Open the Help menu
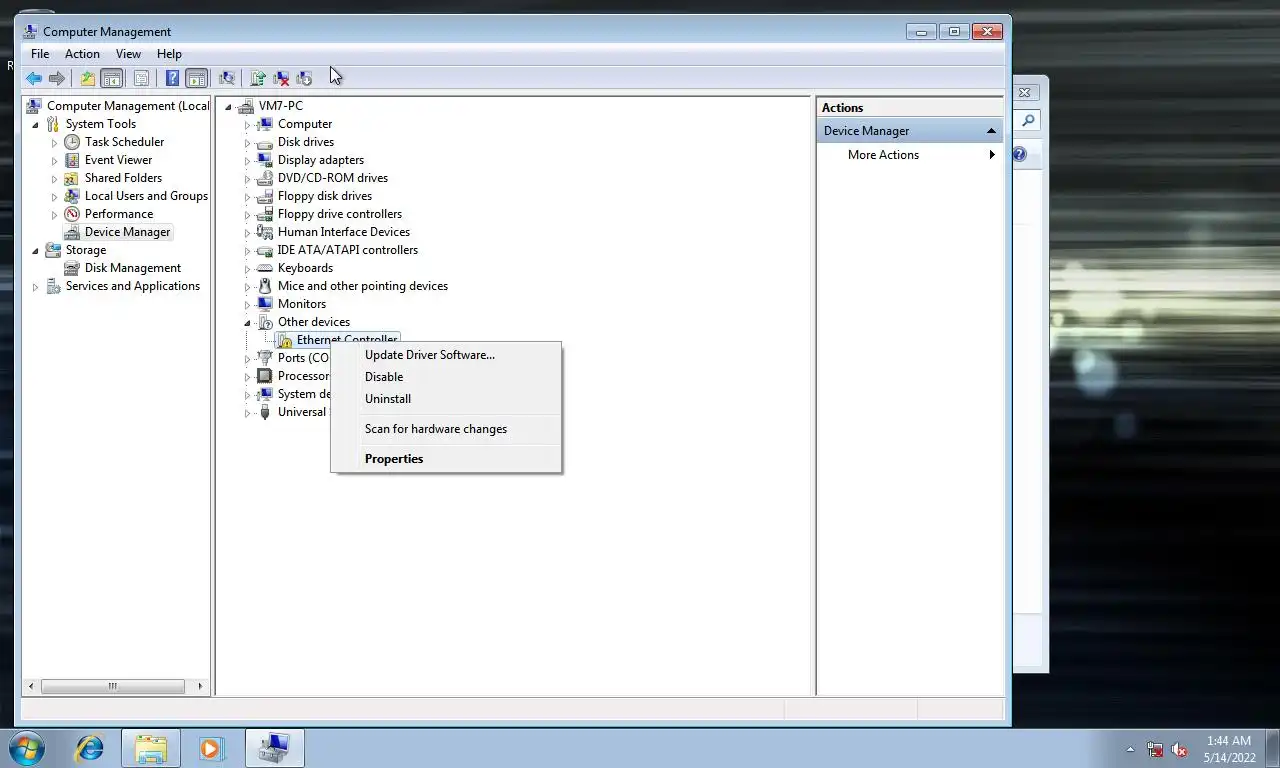 (169, 54)
